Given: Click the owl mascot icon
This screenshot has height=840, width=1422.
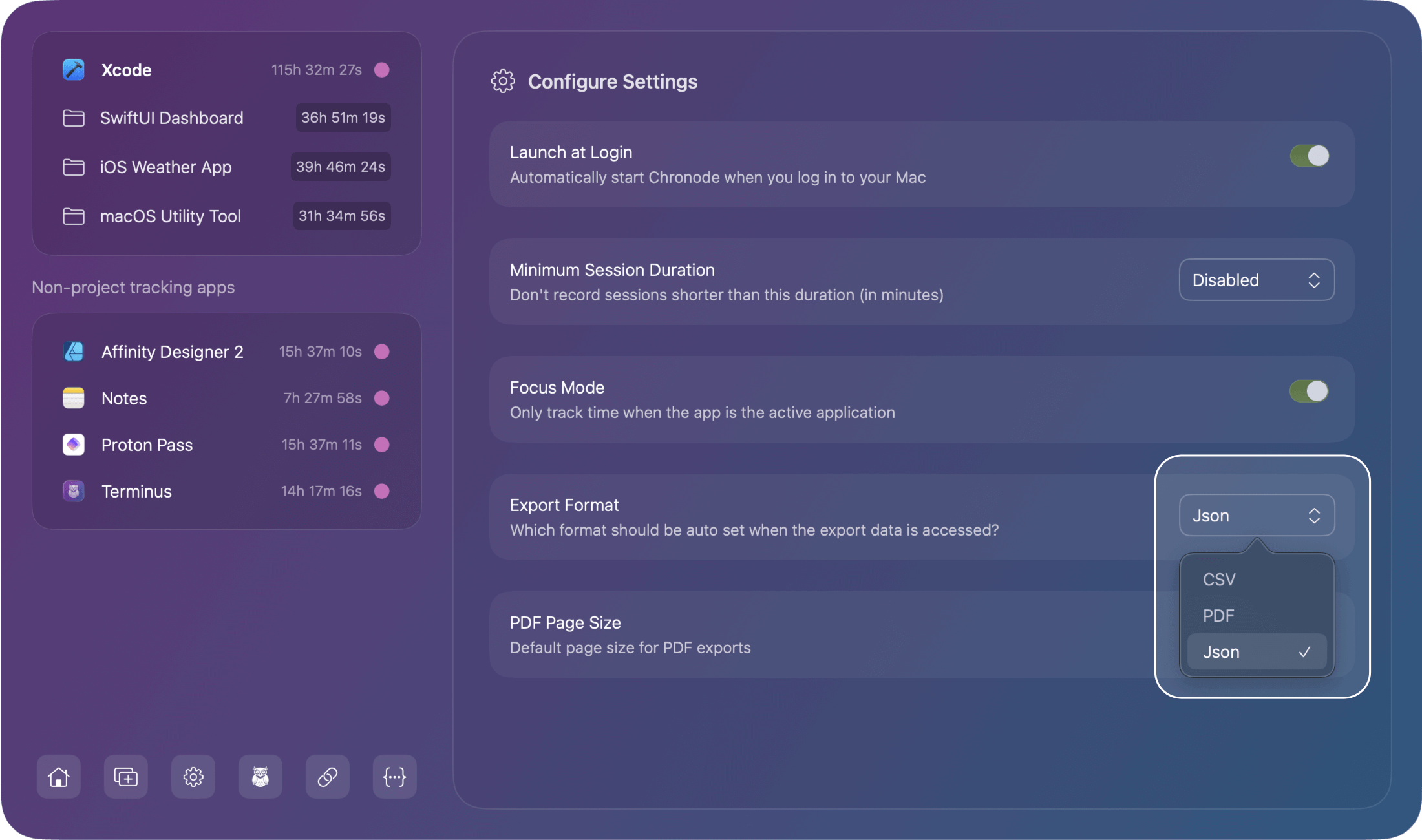Looking at the screenshot, I should (x=260, y=777).
